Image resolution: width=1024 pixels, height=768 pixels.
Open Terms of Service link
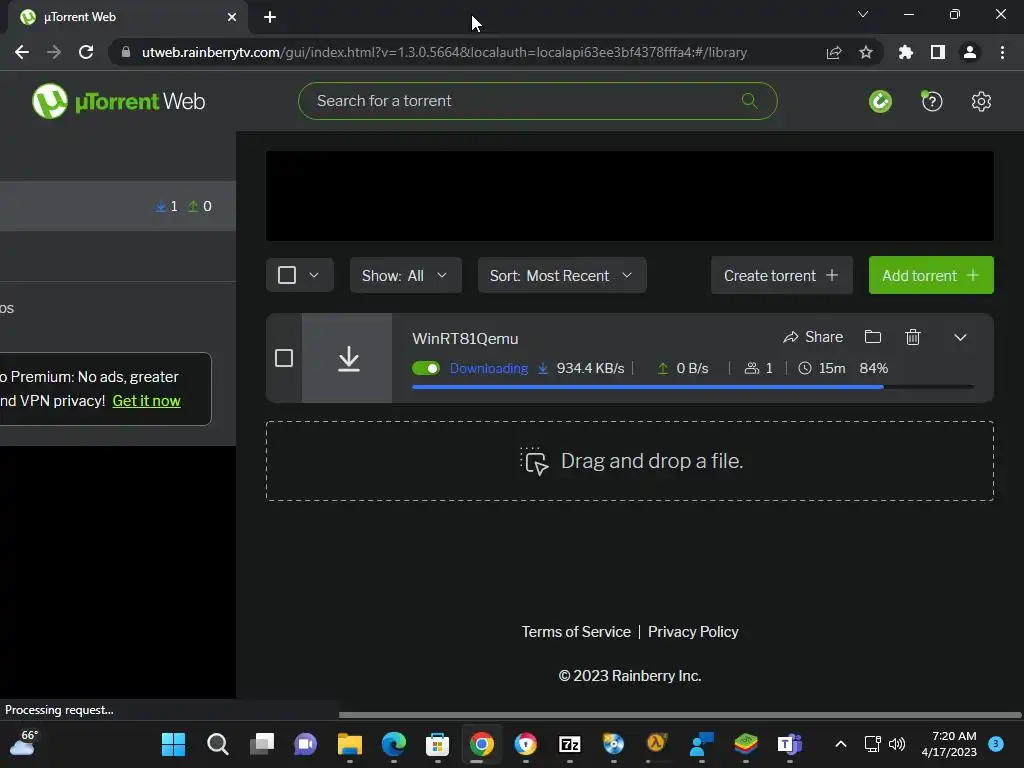pos(576,632)
